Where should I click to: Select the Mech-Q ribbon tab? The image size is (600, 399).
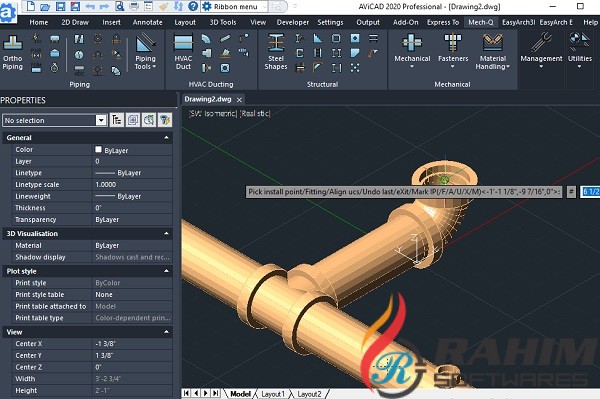[481, 22]
